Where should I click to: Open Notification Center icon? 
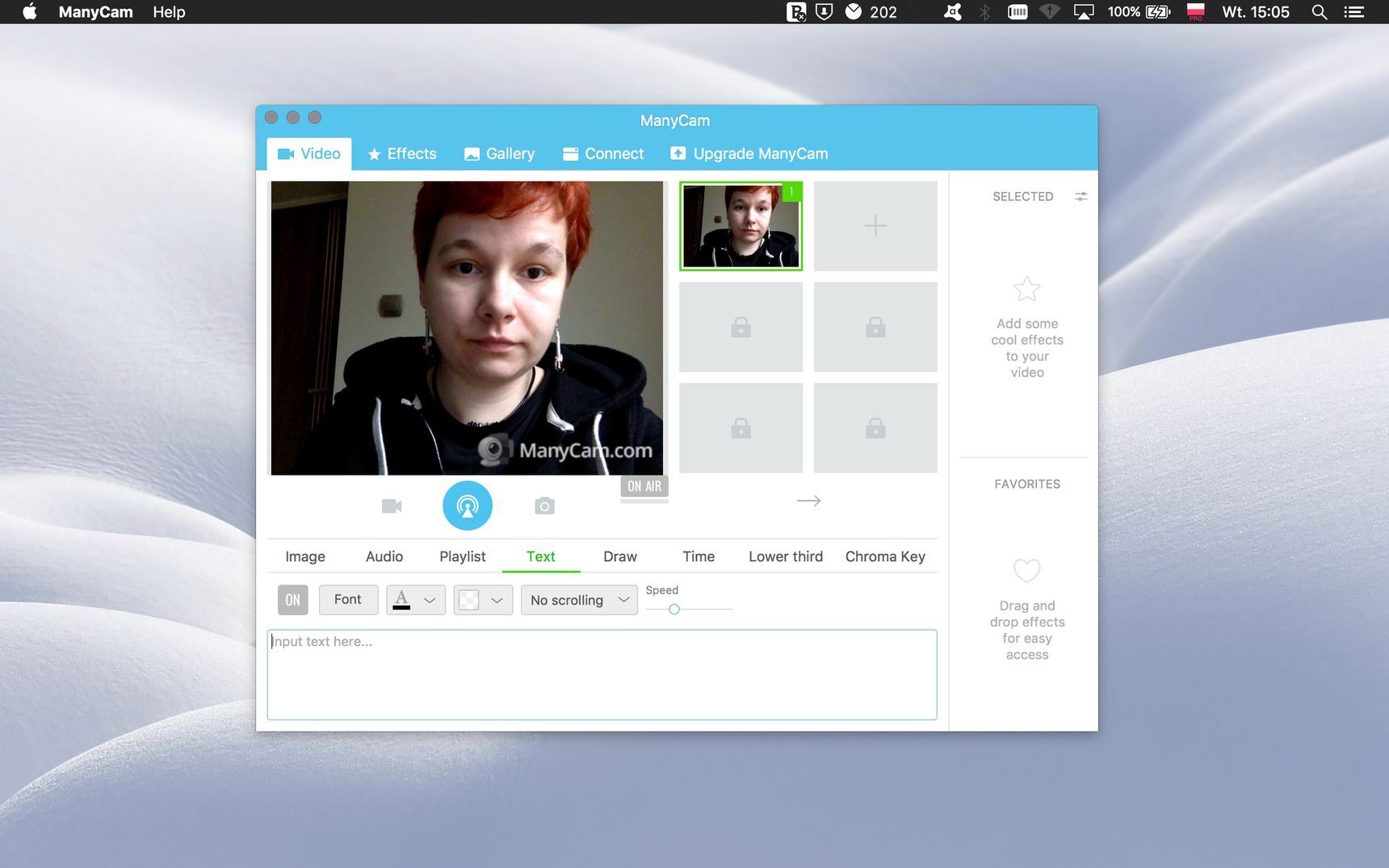(1353, 11)
